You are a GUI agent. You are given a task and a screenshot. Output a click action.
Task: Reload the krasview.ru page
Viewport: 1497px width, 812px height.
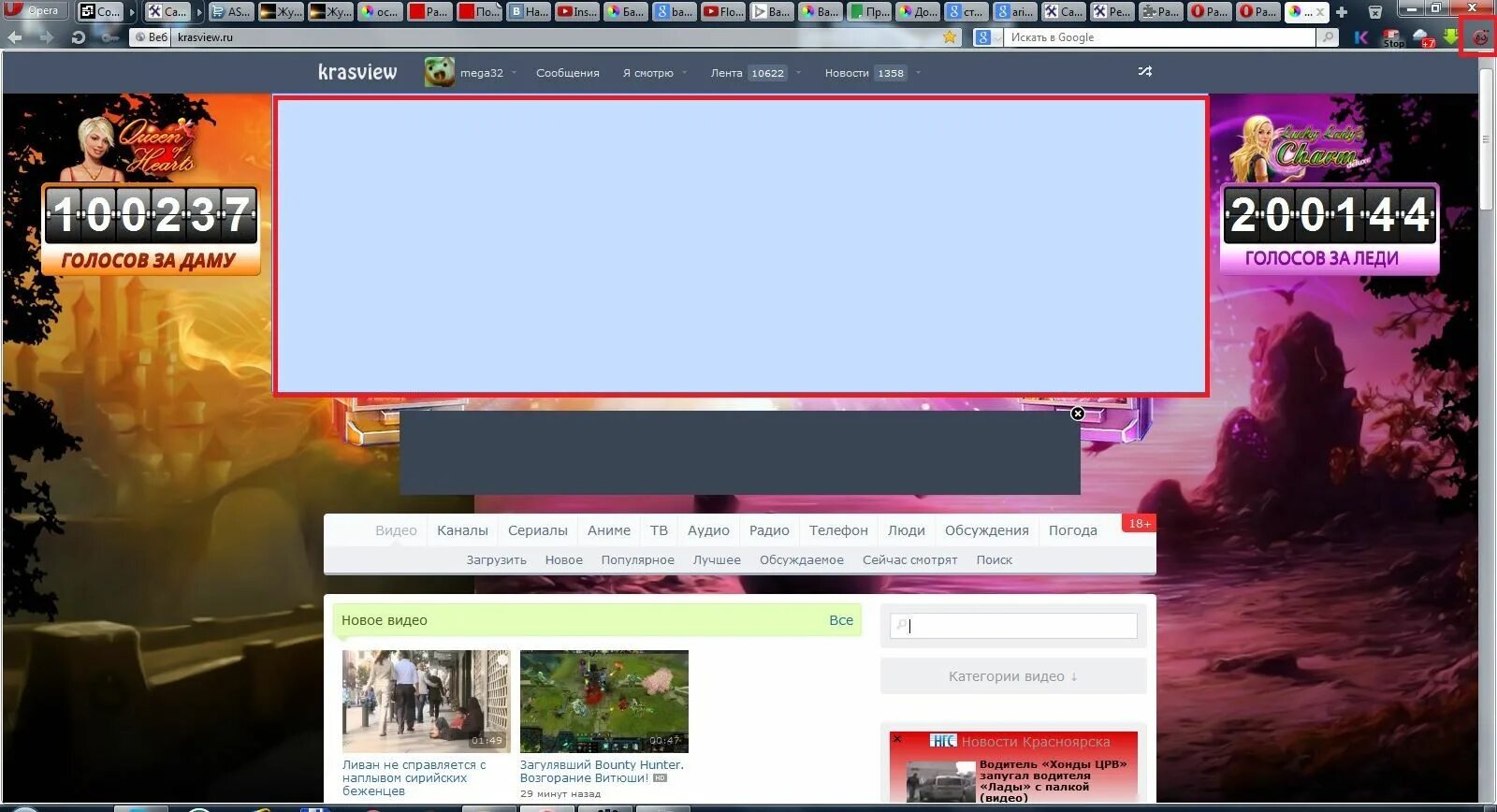click(x=79, y=37)
